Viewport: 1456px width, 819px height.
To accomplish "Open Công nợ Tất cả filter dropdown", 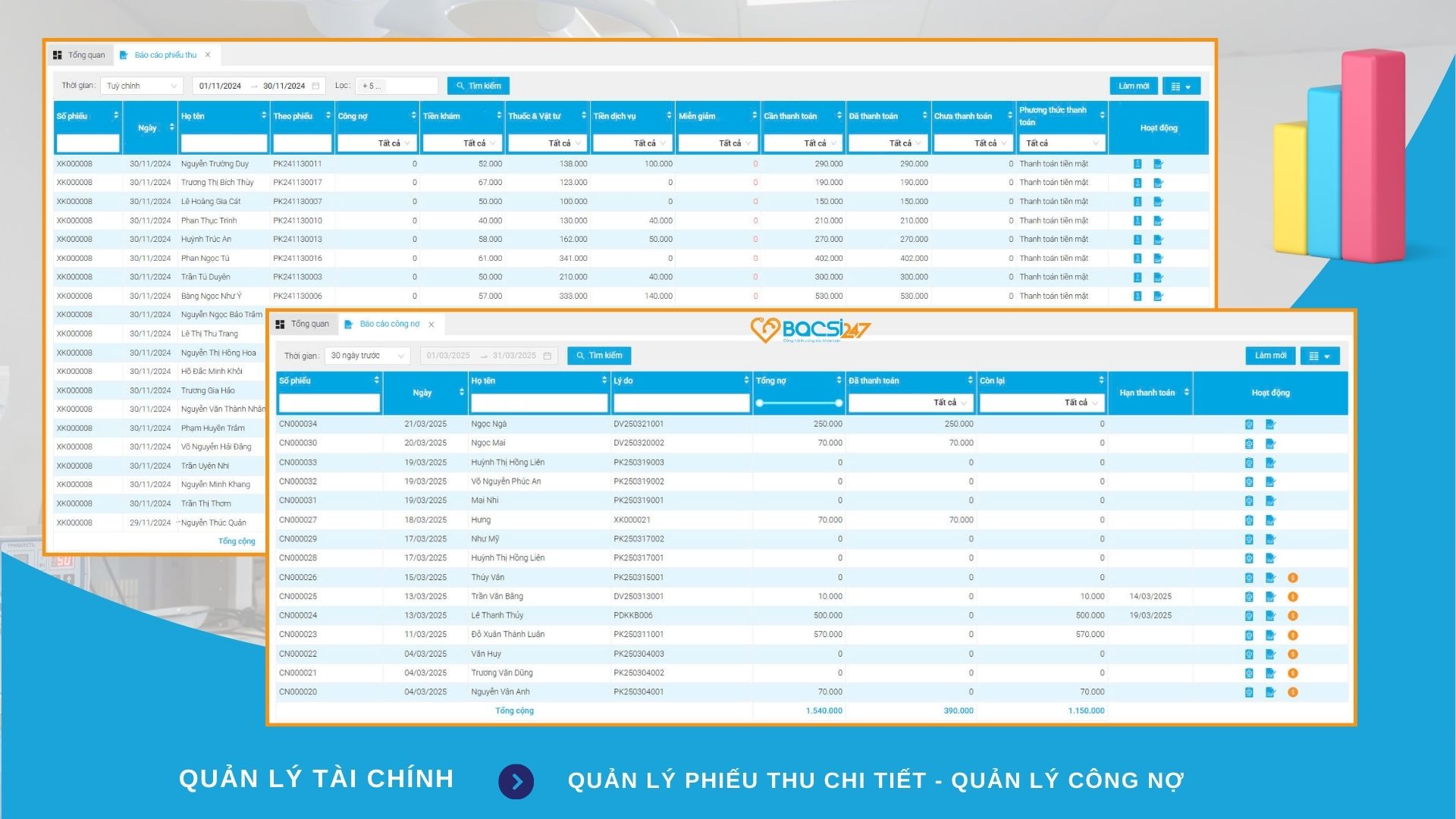I will point(376,143).
